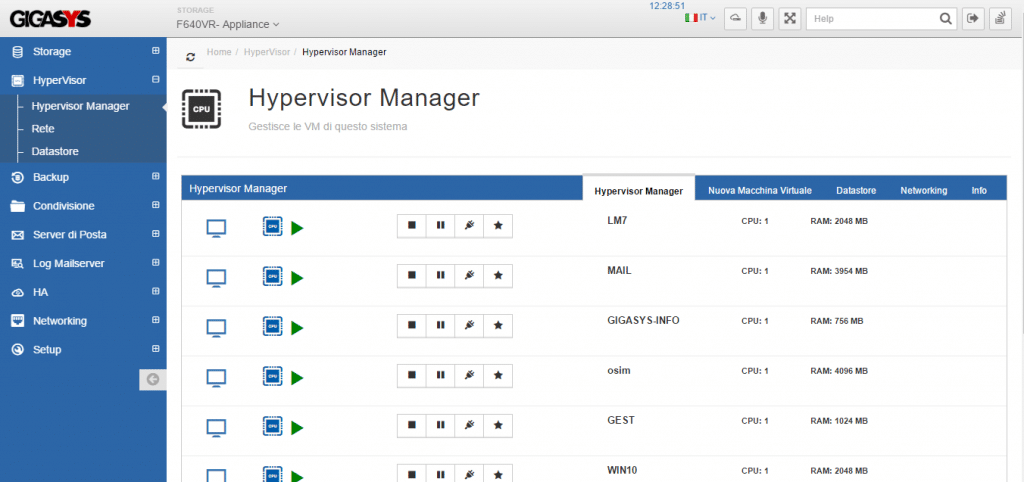This screenshot has width=1024, height=482.
Task: Click the cloud icon in top bar
Action: pos(735,18)
